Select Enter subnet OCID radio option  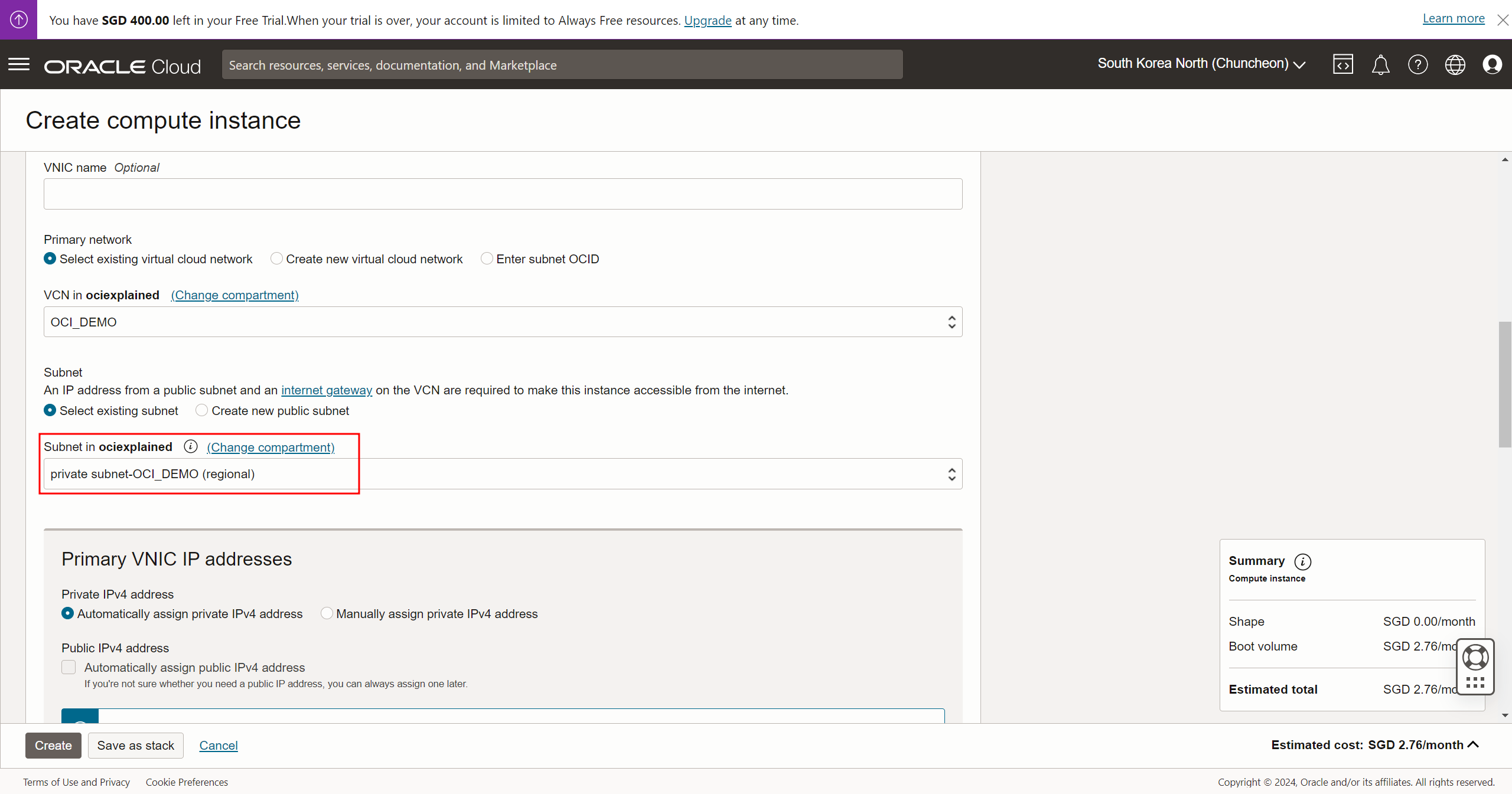(487, 259)
